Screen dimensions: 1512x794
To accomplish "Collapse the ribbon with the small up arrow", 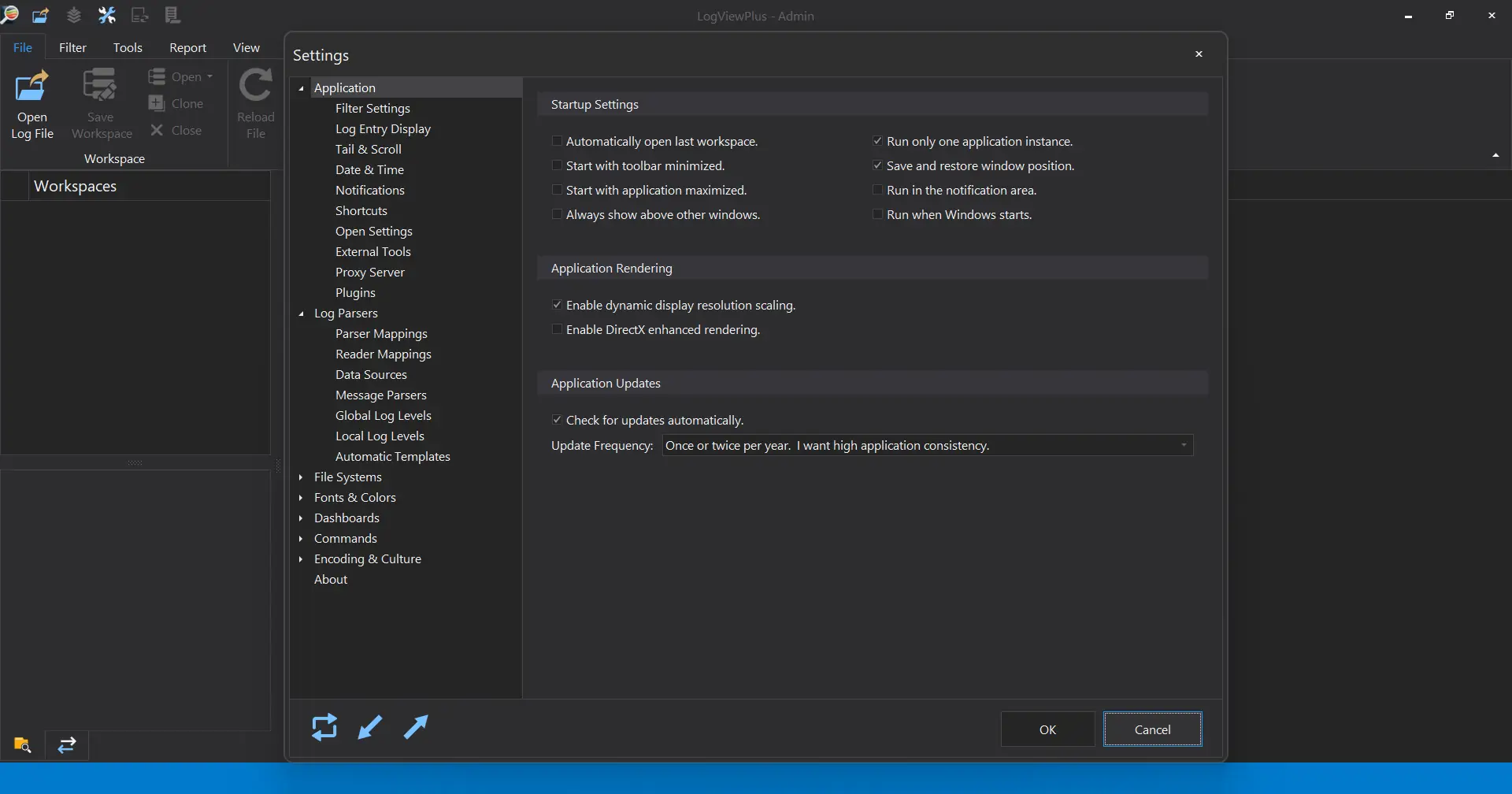I will point(1495,155).
